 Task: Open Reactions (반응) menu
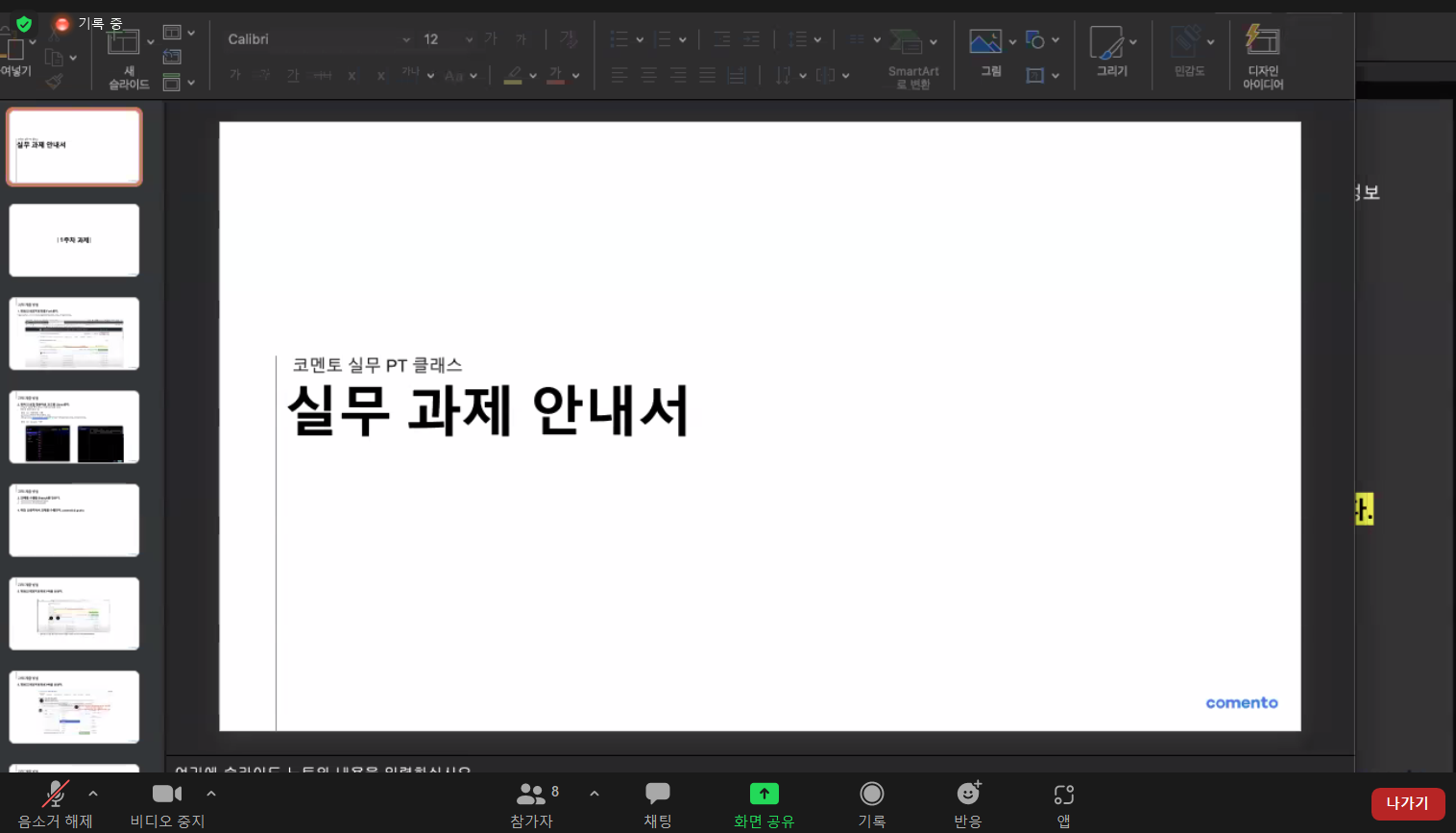coord(968,804)
